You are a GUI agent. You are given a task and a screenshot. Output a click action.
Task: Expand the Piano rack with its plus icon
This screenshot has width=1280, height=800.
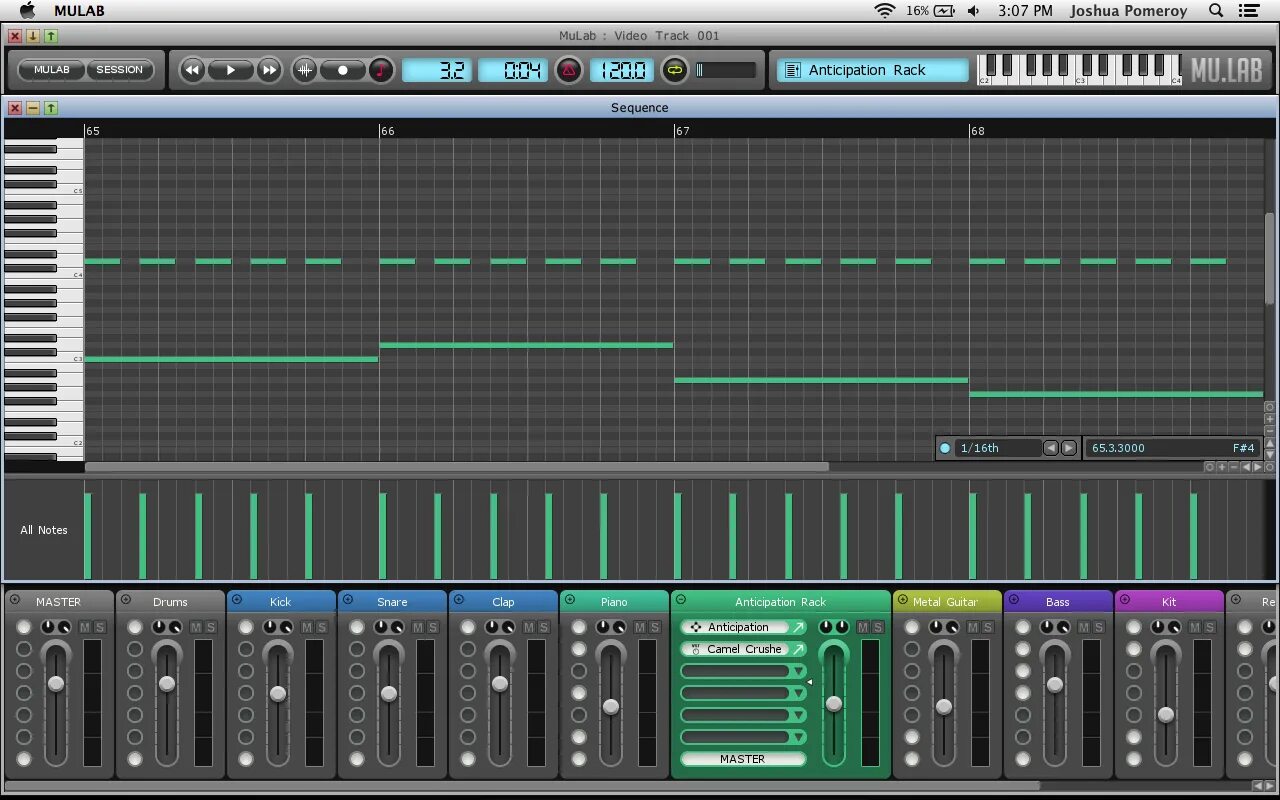coord(570,600)
